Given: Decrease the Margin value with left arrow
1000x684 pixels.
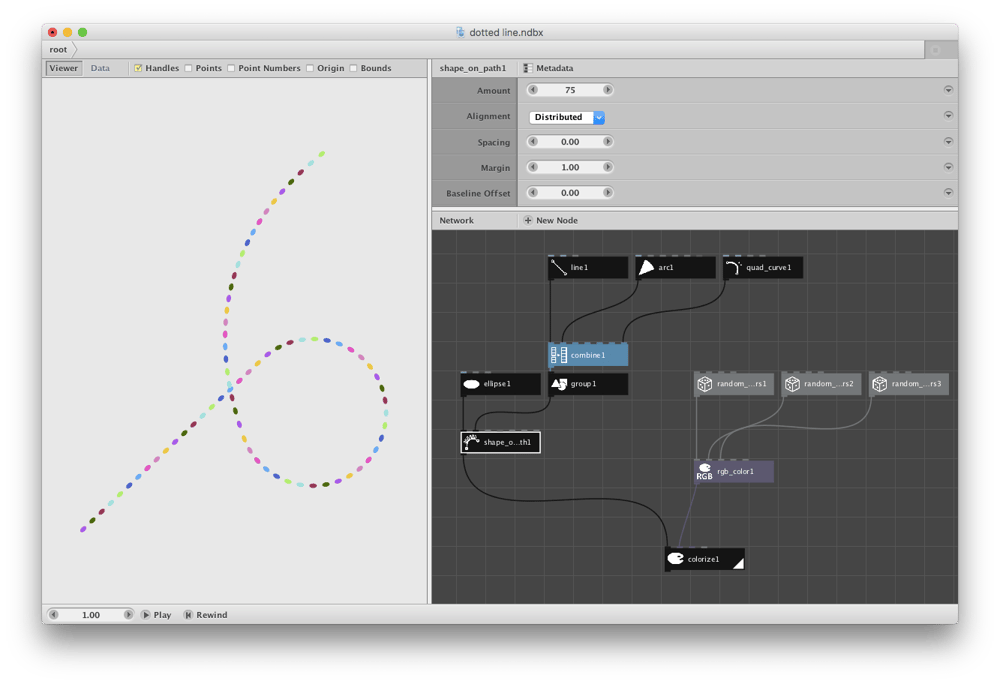Looking at the screenshot, I should tap(533, 167).
